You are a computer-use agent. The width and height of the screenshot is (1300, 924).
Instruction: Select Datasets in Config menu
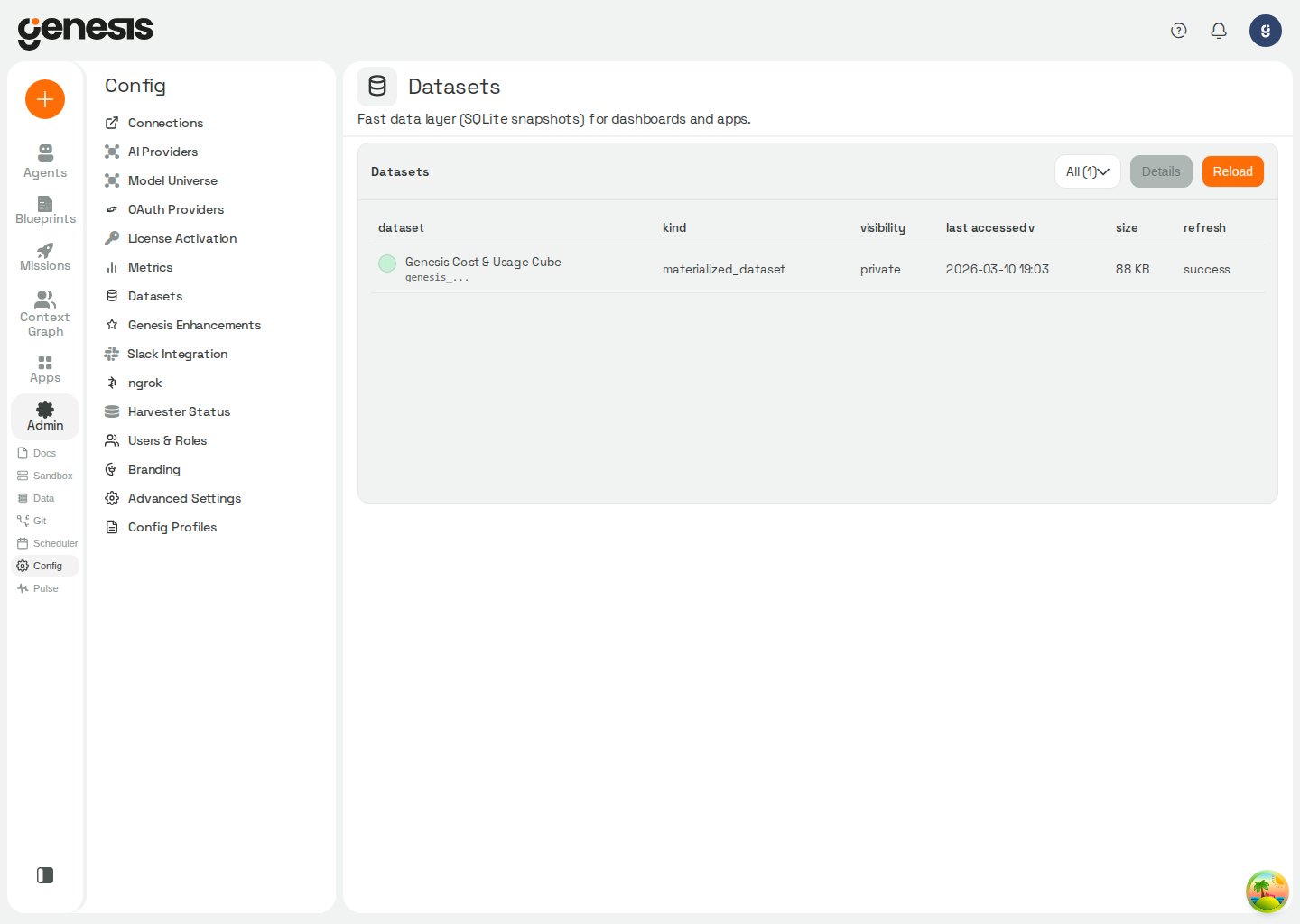coord(144,296)
